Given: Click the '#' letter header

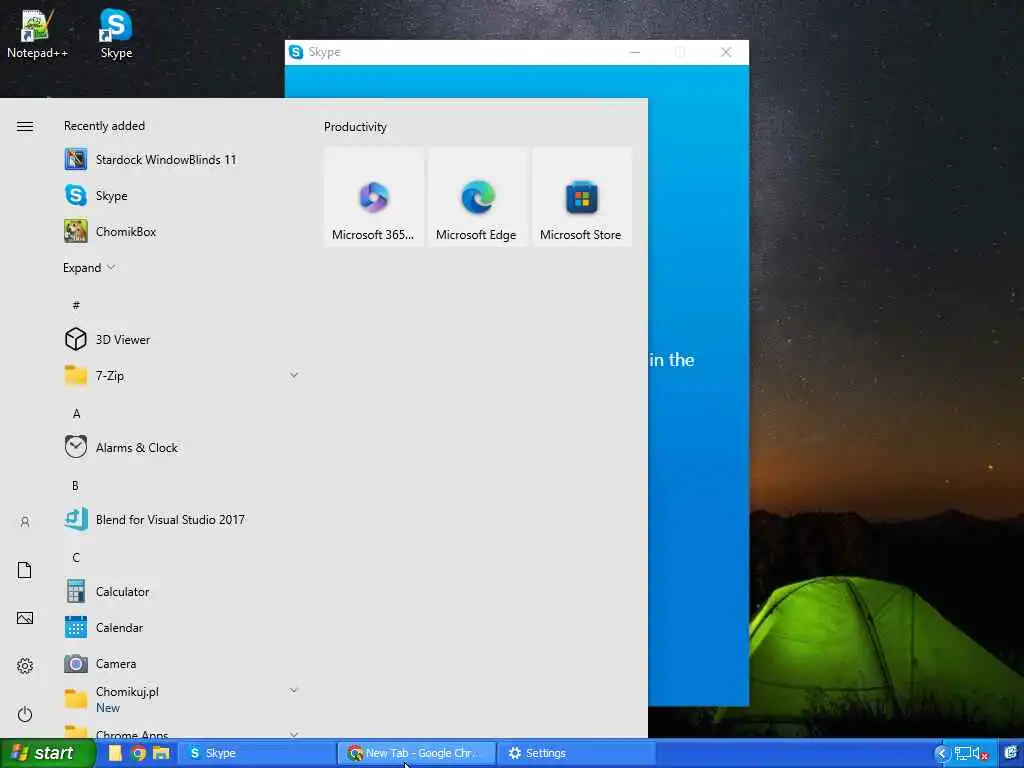Looking at the screenshot, I should pyautogui.click(x=76, y=305).
